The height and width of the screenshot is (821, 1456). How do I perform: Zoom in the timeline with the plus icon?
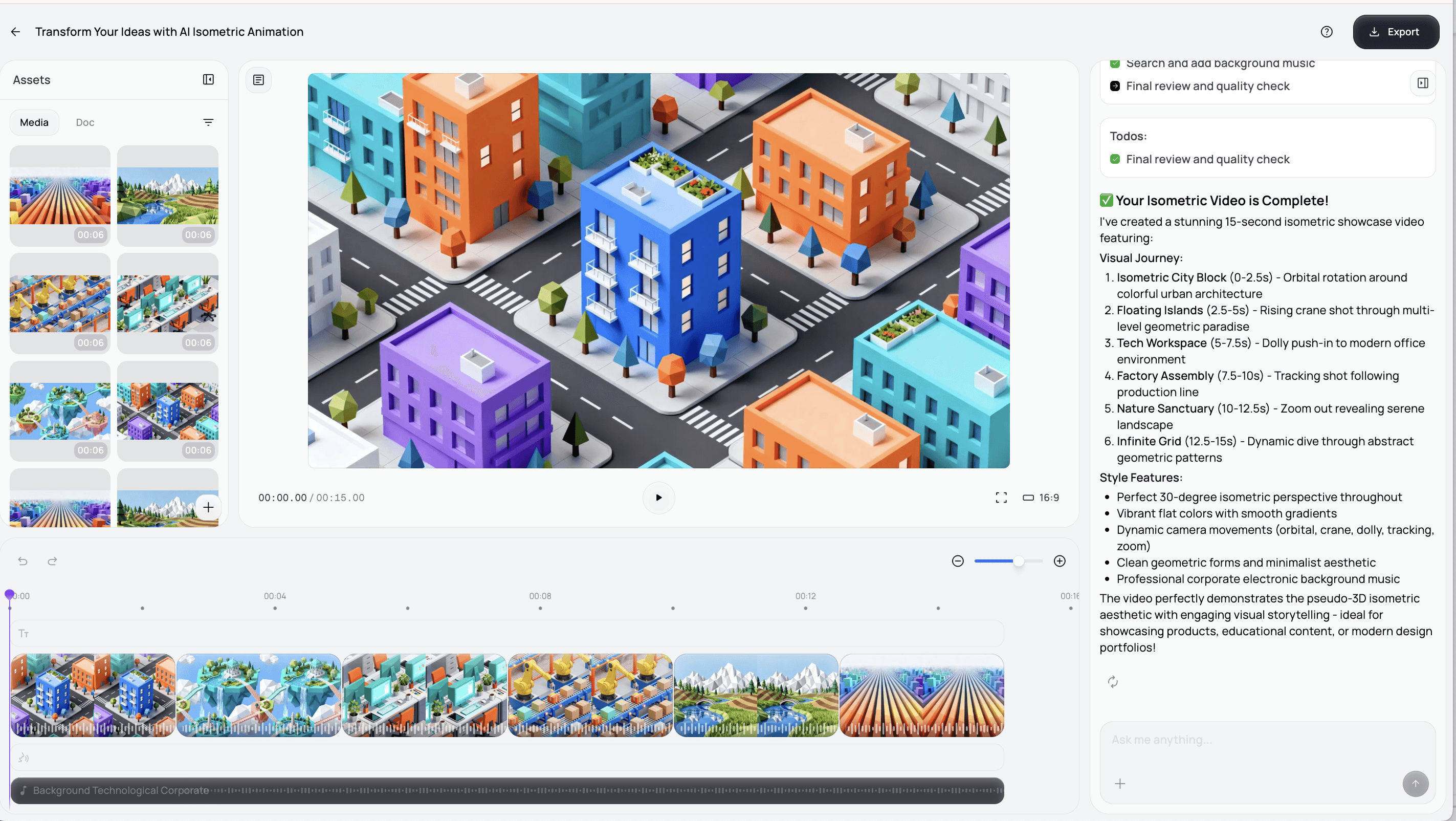1060,561
